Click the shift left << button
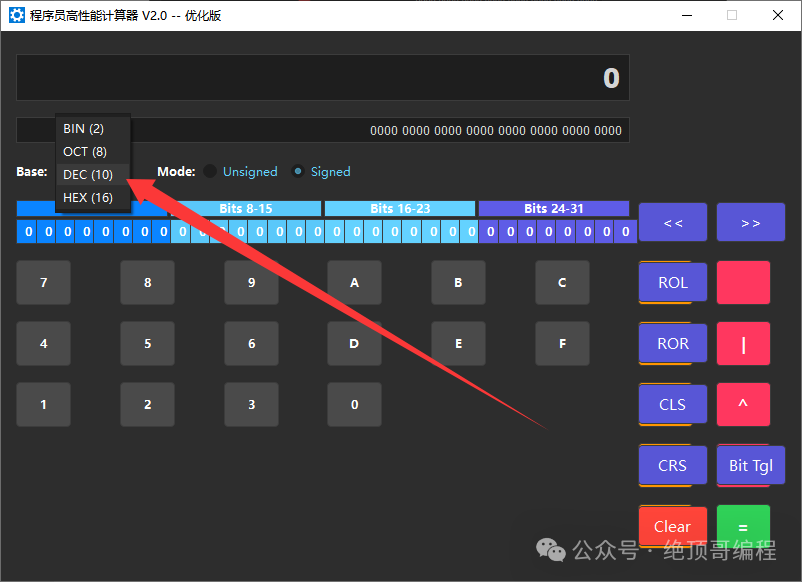The width and height of the screenshot is (802, 582). point(673,222)
